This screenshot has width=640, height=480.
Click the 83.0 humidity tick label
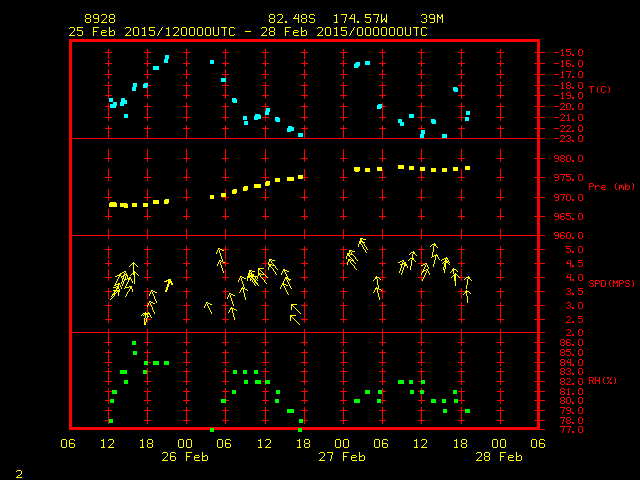[x=571, y=372]
